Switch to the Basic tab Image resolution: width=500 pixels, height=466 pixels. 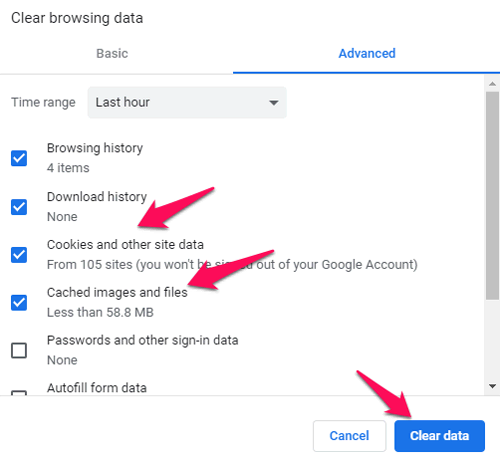(112, 53)
